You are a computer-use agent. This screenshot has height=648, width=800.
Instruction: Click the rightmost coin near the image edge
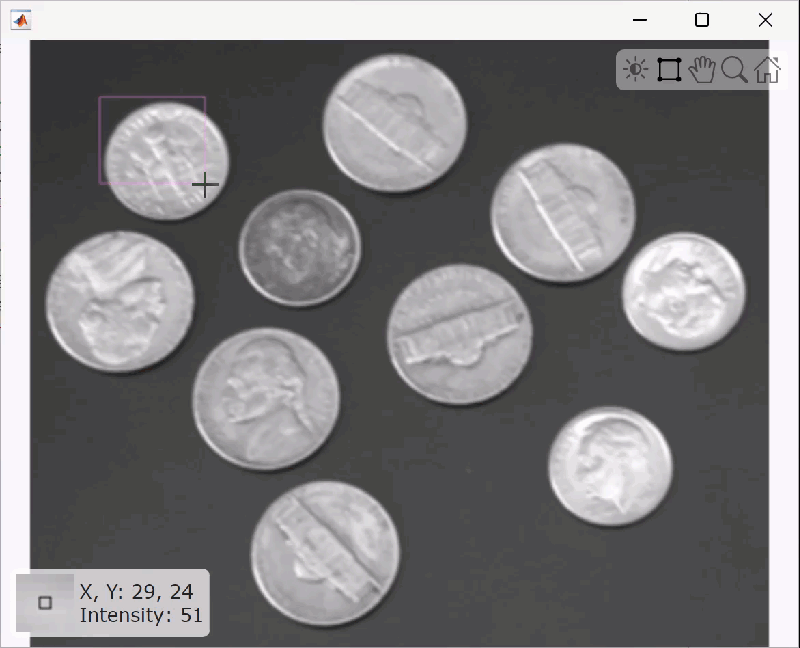click(x=684, y=291)
